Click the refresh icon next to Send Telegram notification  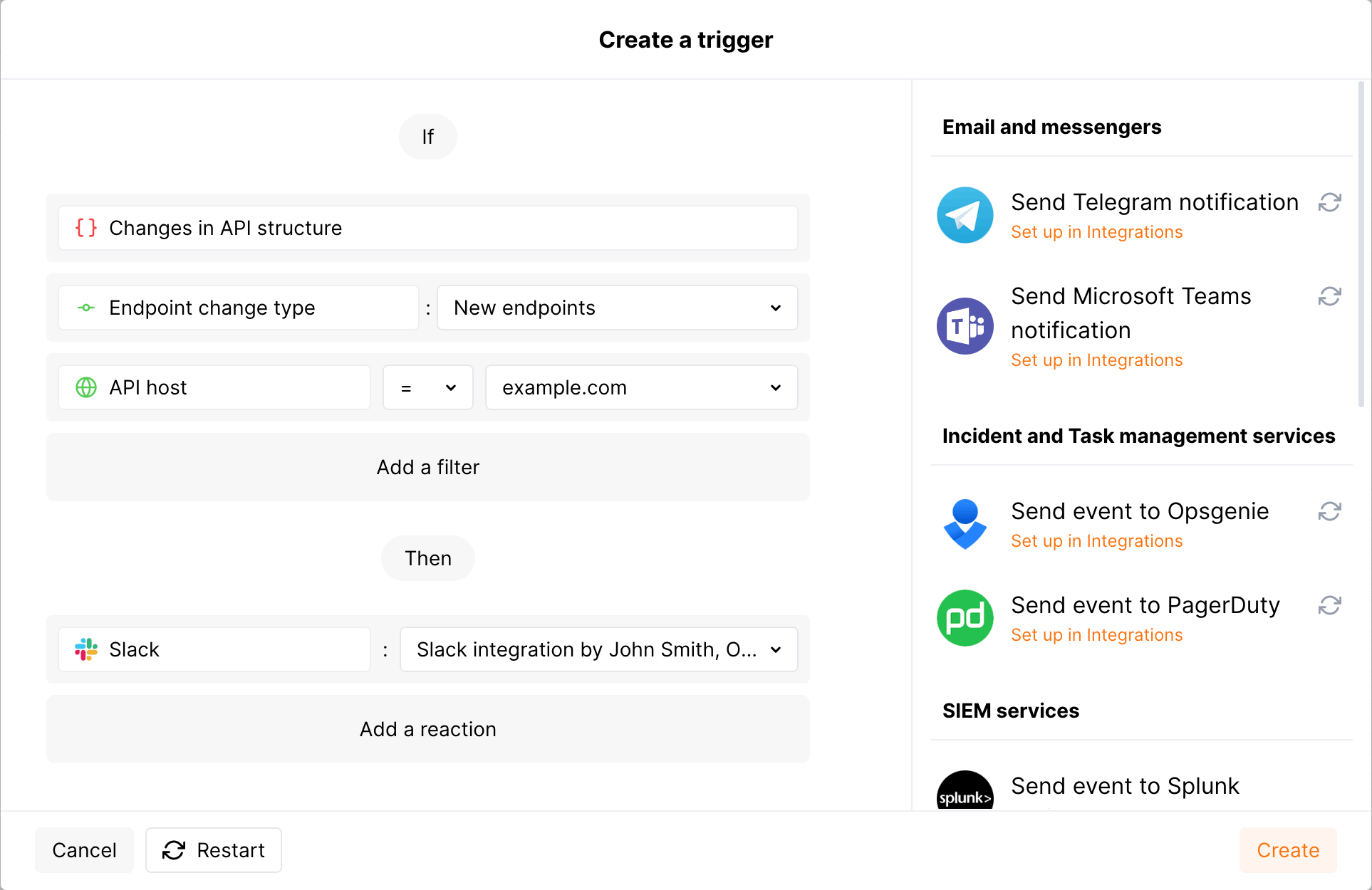point(1331,202)
